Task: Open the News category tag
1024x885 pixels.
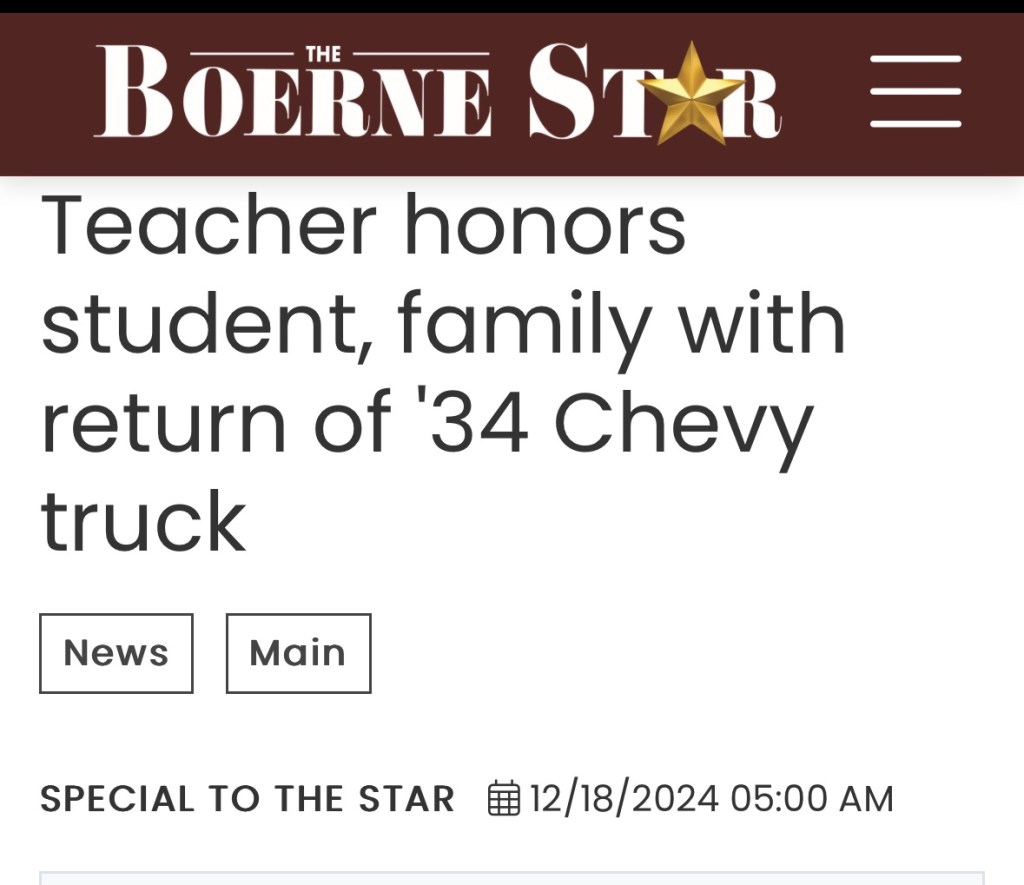Action: point(116,653)
